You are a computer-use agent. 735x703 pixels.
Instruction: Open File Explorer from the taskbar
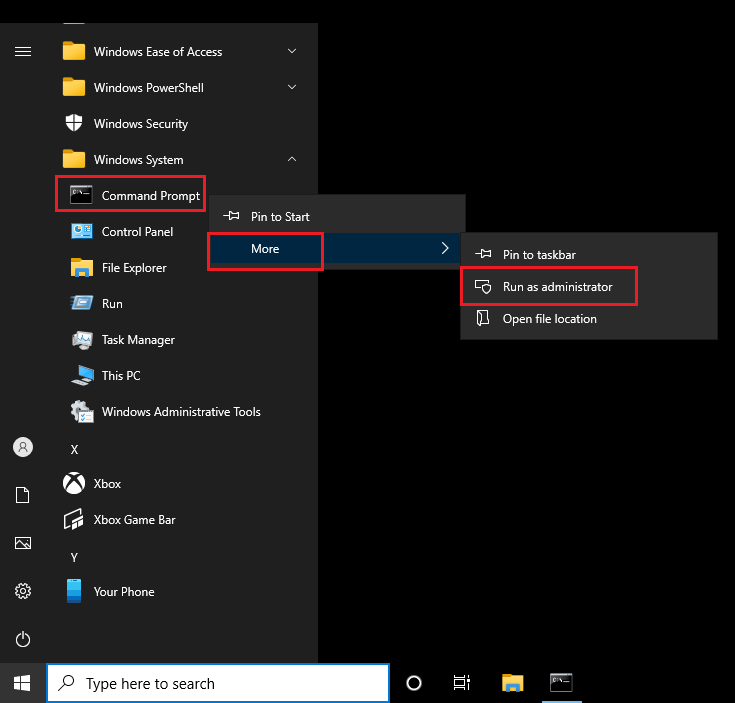(512, 683)
